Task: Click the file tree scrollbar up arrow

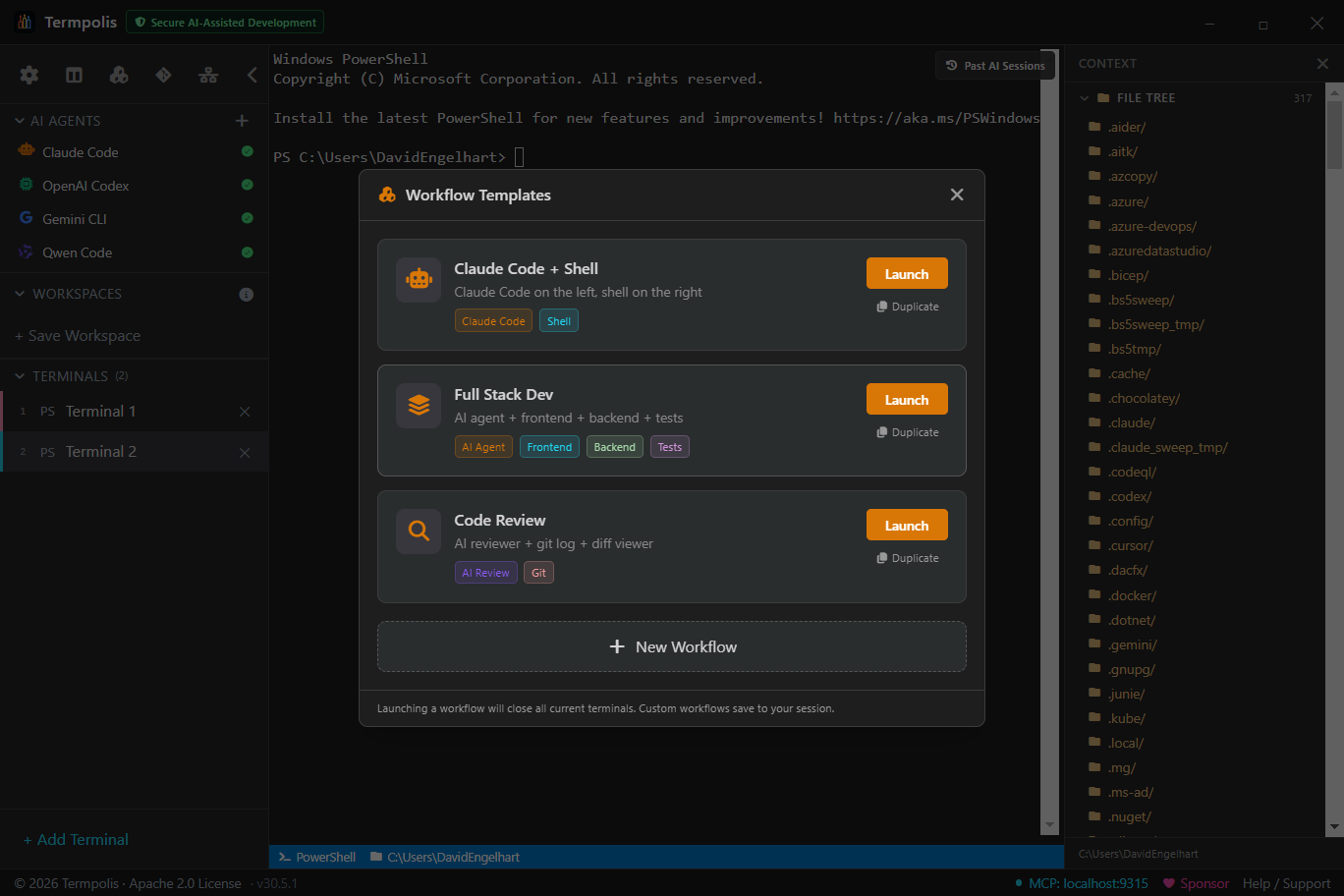Action: (x=1334, y=91)
